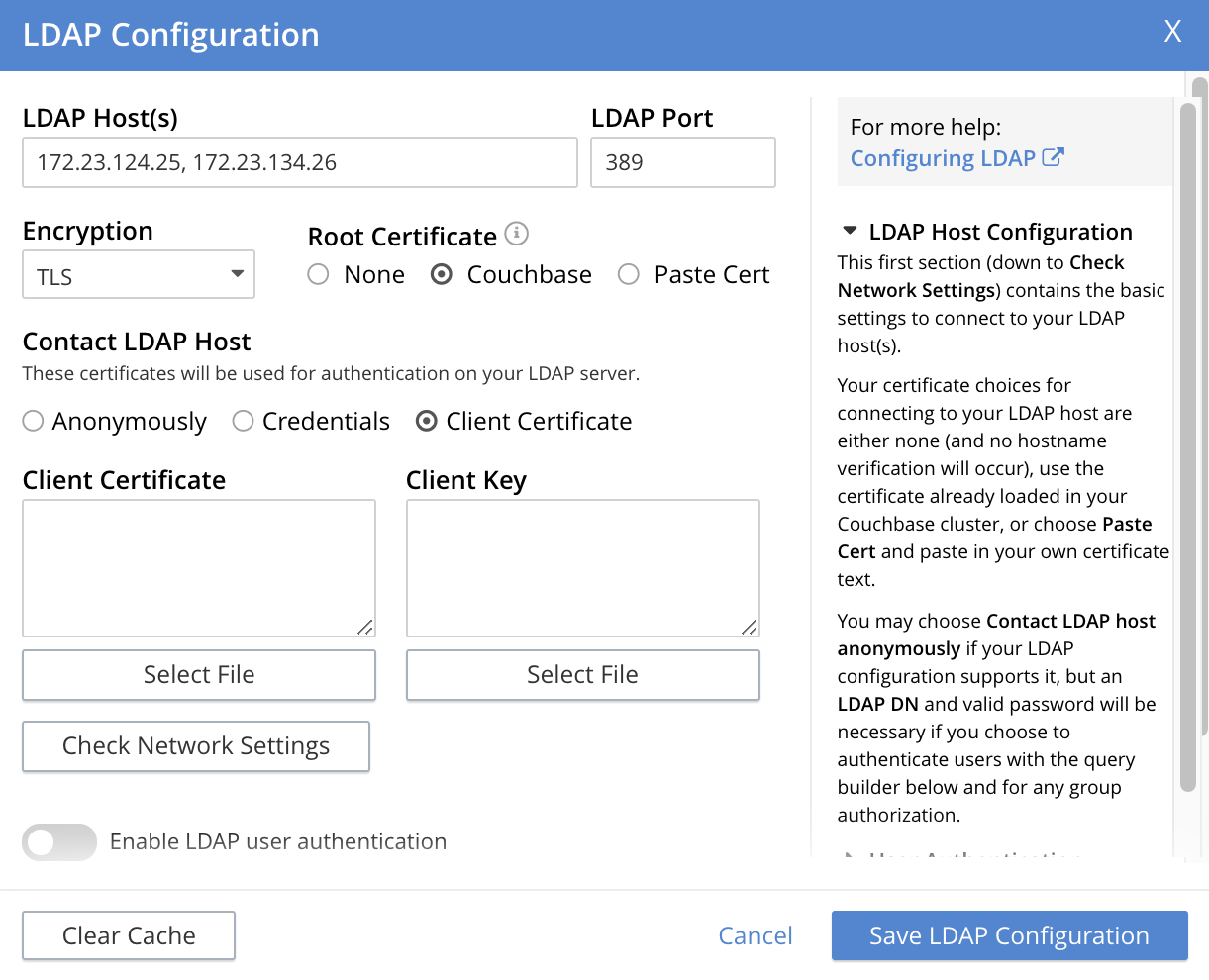The image size is (1209, 980).
Task: Select the Paste Cert root certificate option
Action: tap(629, 274)
